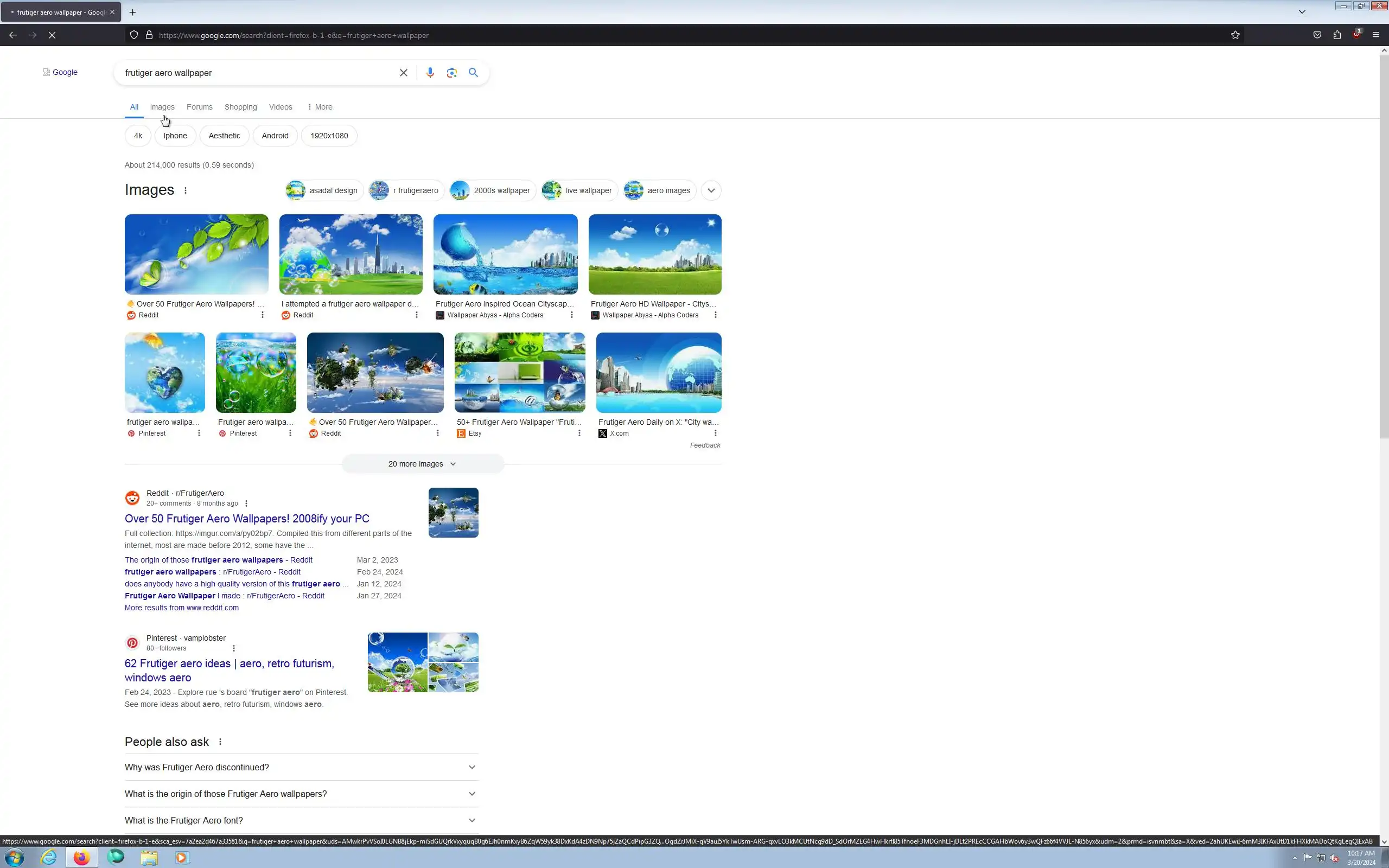Viewport: 1389px width, 868px height.
Task: Click Save to Pocket toolbar icon
Action: 1317,35
